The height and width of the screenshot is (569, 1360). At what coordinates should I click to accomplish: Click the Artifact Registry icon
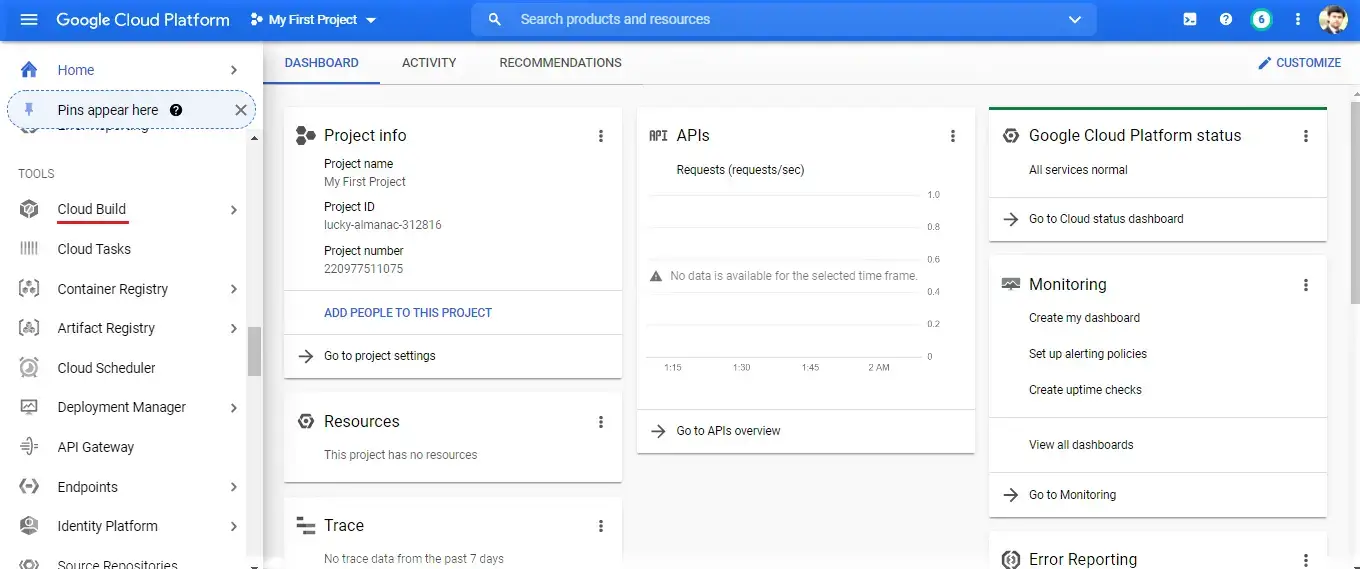[x=29, y=328]
